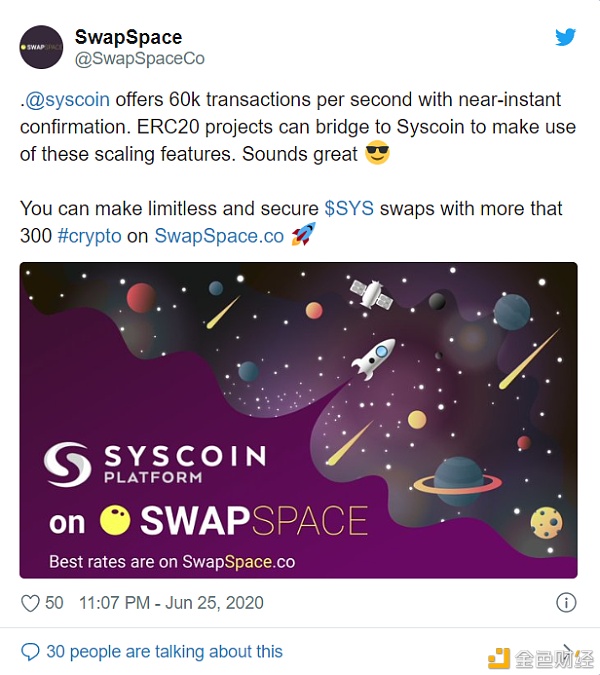This screenshot has width=600, height=675.
Task: Open the Syscoin SwapSpace promo image
Action: (298, 420)
